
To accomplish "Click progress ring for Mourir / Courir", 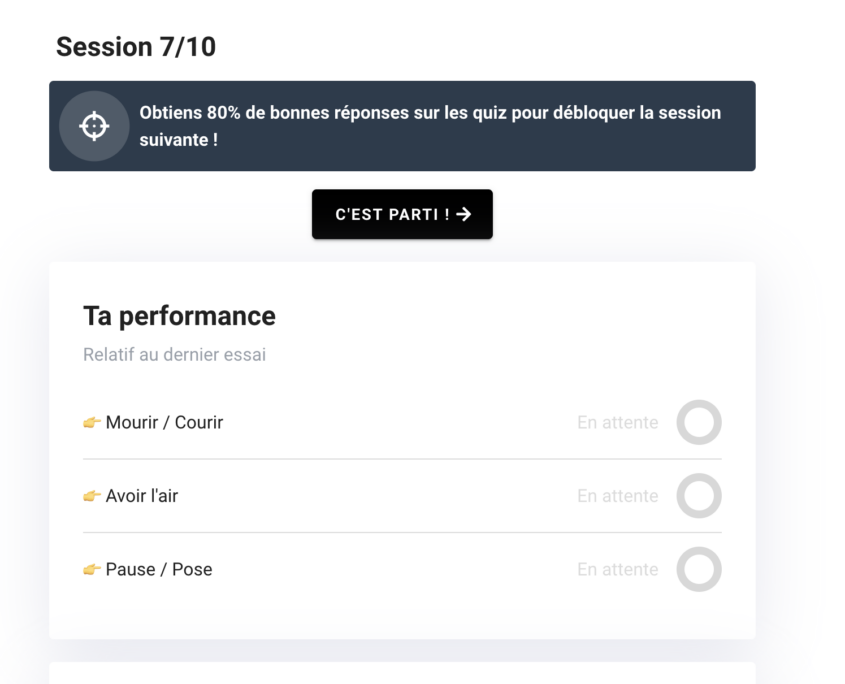I will (x=698, y=422).
